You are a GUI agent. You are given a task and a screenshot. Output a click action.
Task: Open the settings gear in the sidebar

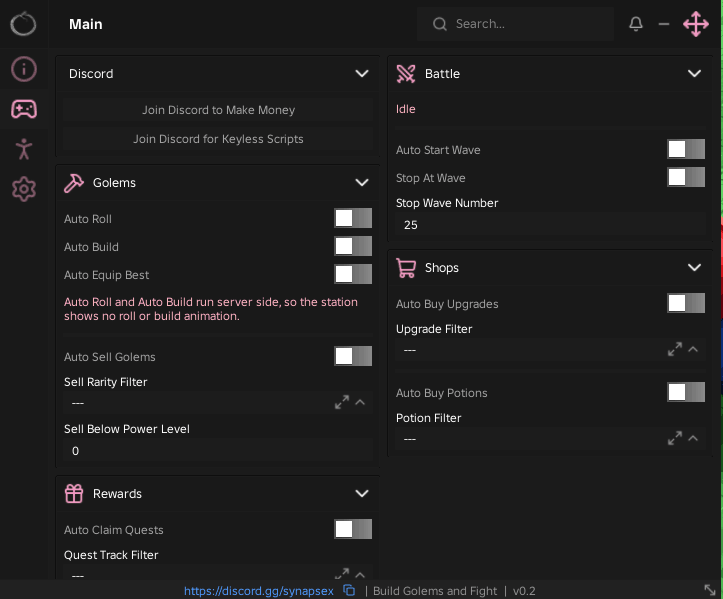24,189
